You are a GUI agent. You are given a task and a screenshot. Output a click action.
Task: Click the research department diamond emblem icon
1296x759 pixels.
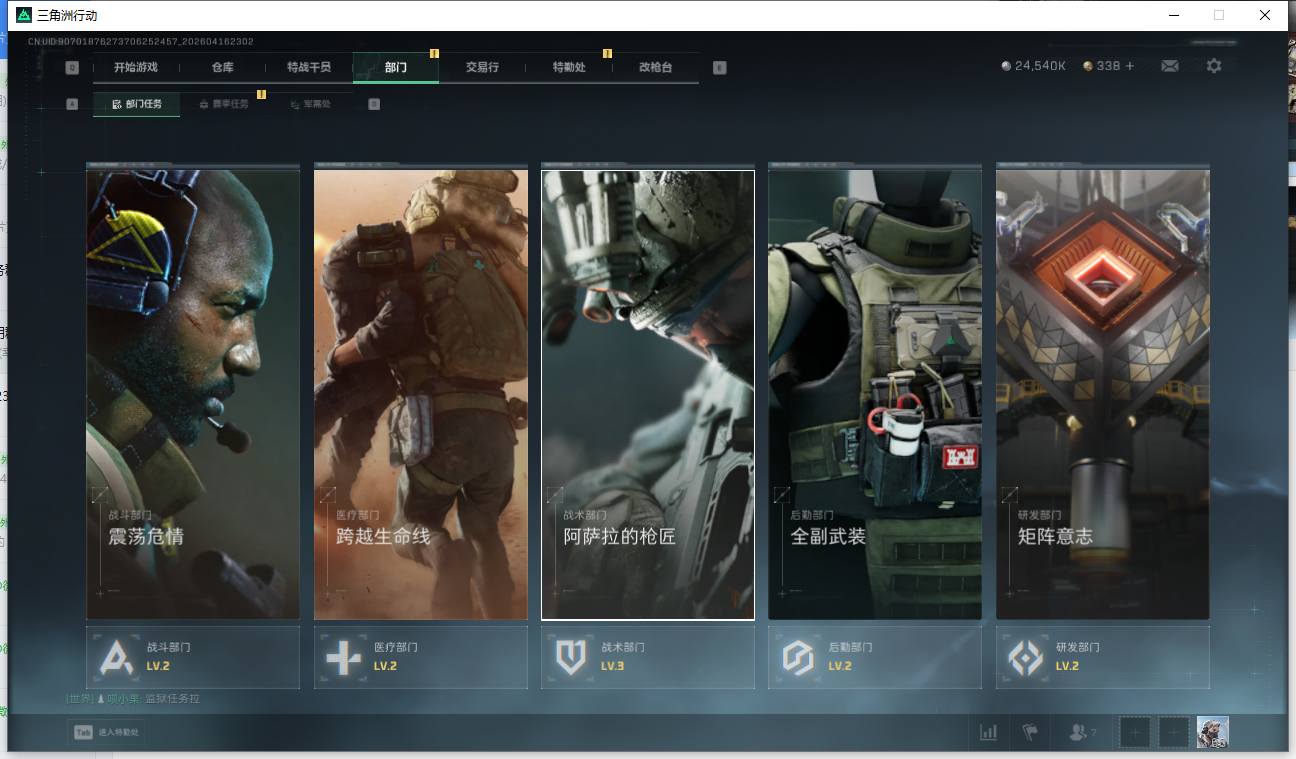pos(1026,658)
